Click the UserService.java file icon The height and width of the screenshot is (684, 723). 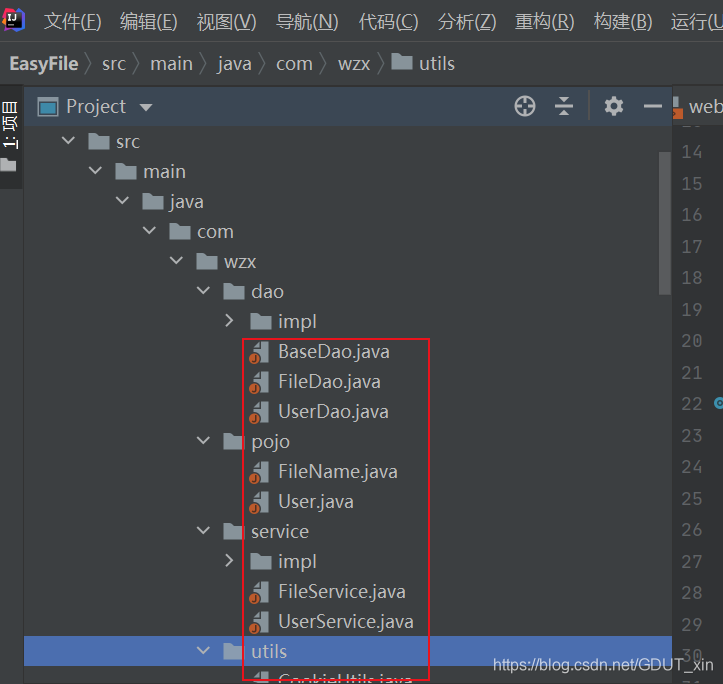(x=259, y=622)
